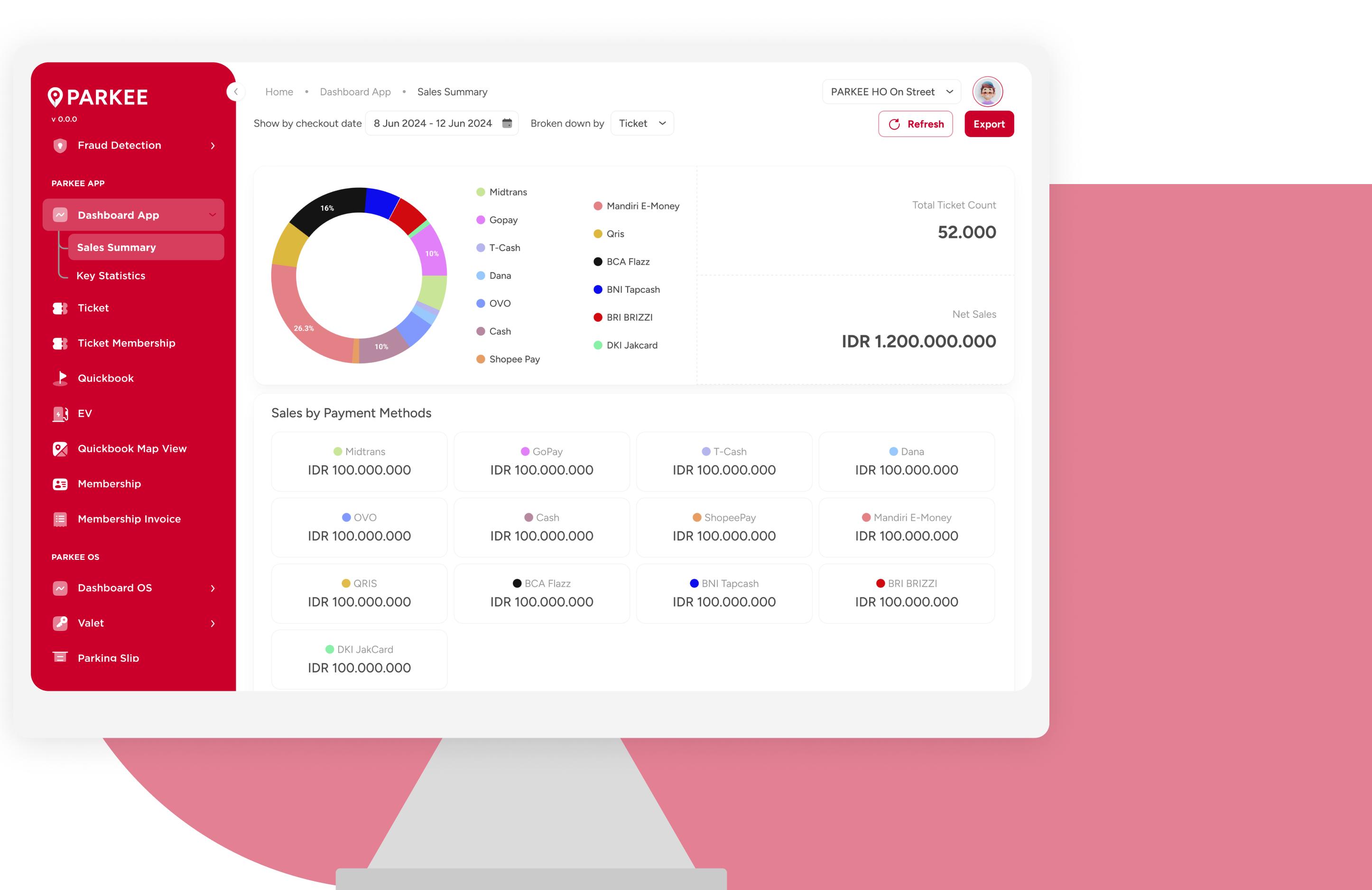The width and height of the screenshot is (1372, 890).
Task: Click the Membership Invoice list icon
Action: tap(60, 519)
